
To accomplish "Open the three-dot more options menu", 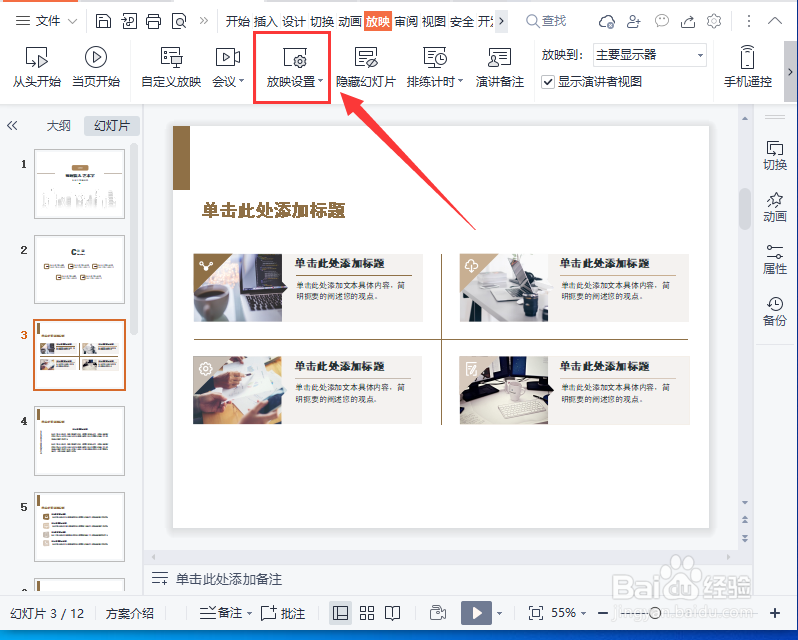I will (x=749, y=21).
